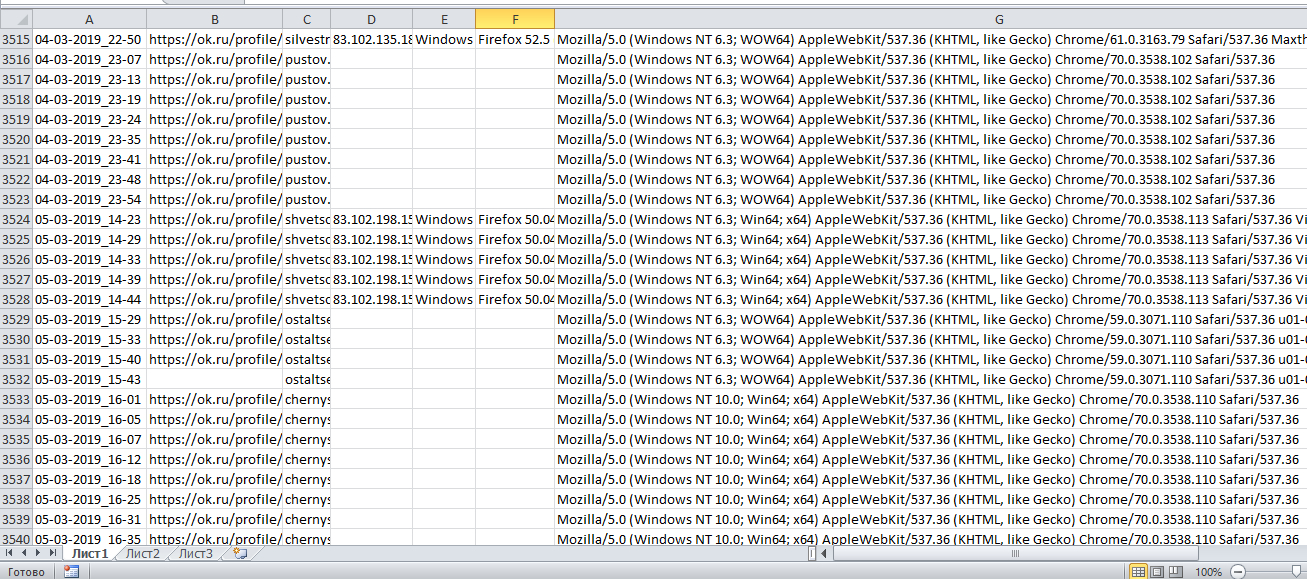Switch to Page Layout view in status bar
1307x579 pixels.
(1157, 571)
